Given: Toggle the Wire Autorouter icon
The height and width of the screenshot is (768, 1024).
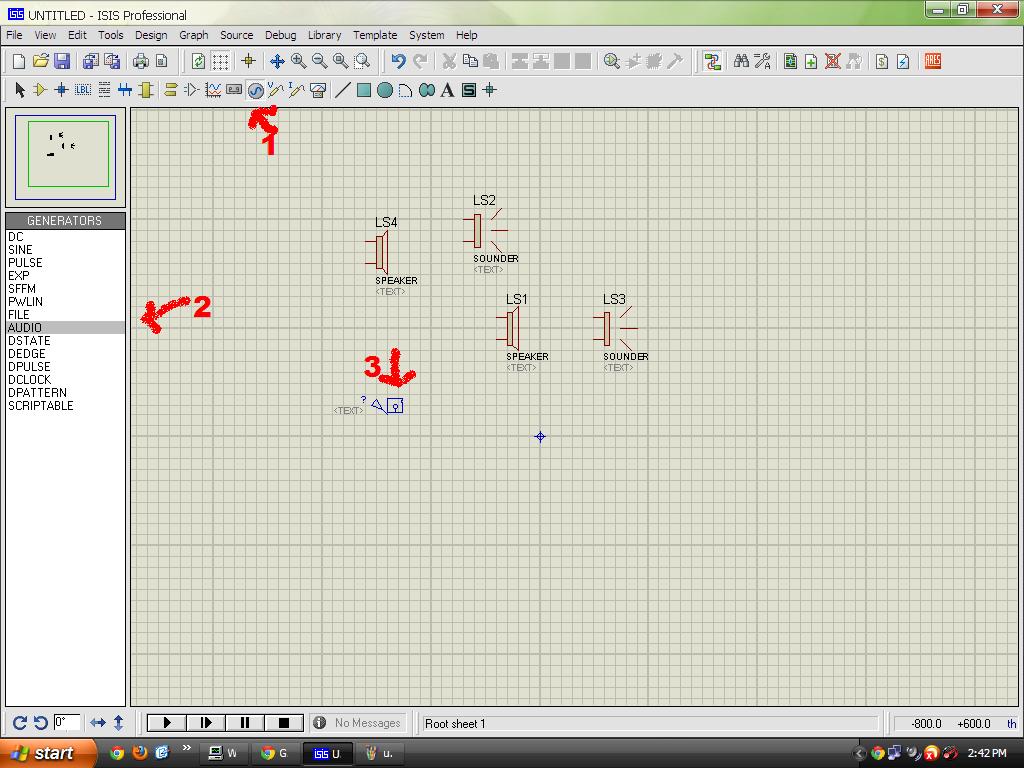Looking at the screenshot, I should click(x=712, y=61).
